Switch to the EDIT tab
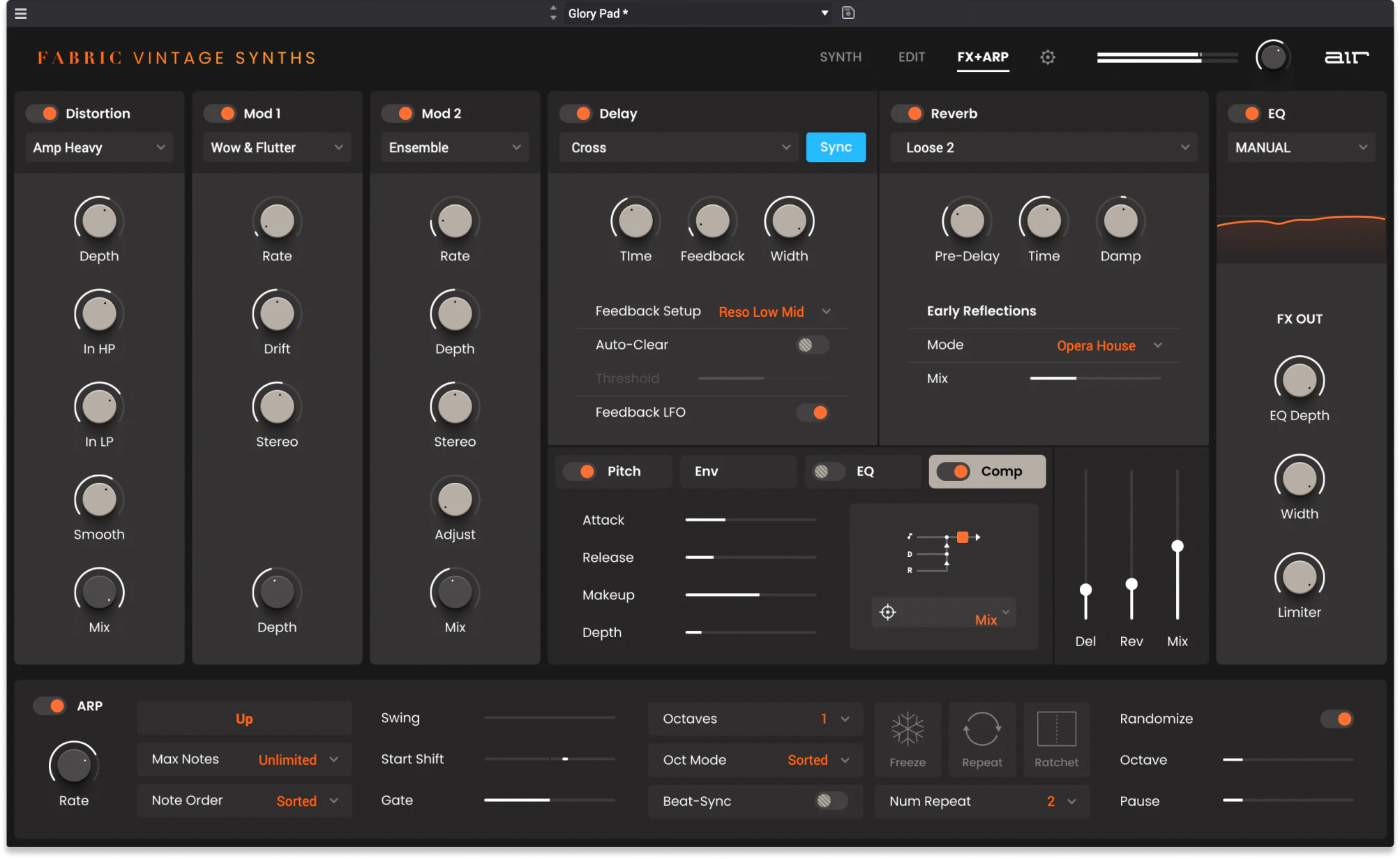Image resolution: width=1400 pixels, height=859 pixels. tap(911, 57)
